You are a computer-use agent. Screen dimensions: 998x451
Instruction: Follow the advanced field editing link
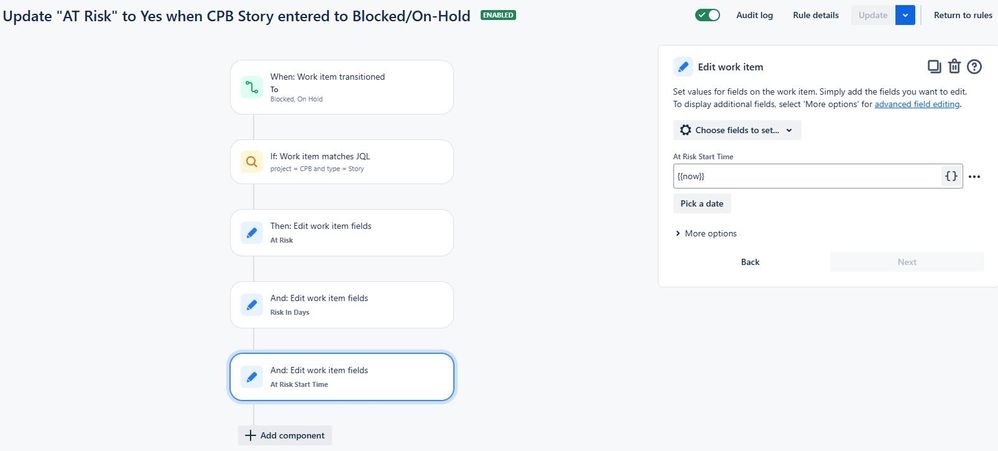point(917,104)
